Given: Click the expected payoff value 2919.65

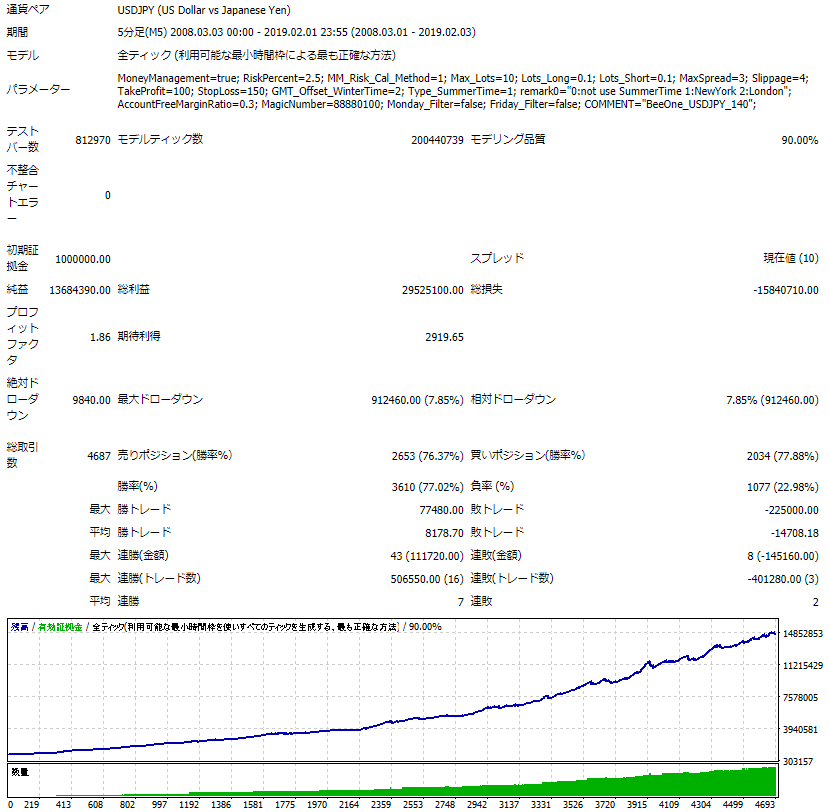Looking at the screenshot, I should (444, 337).
